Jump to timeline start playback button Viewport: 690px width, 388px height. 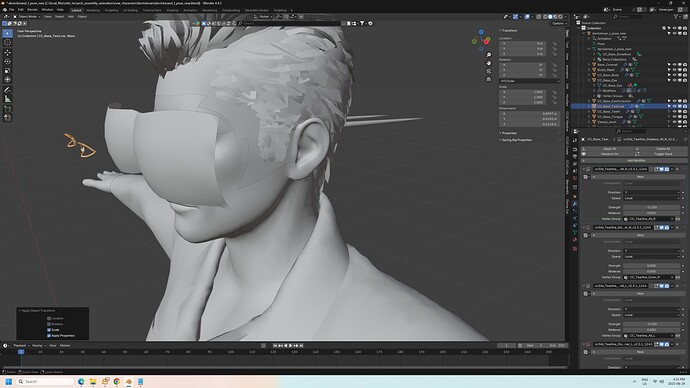[275, 346]
